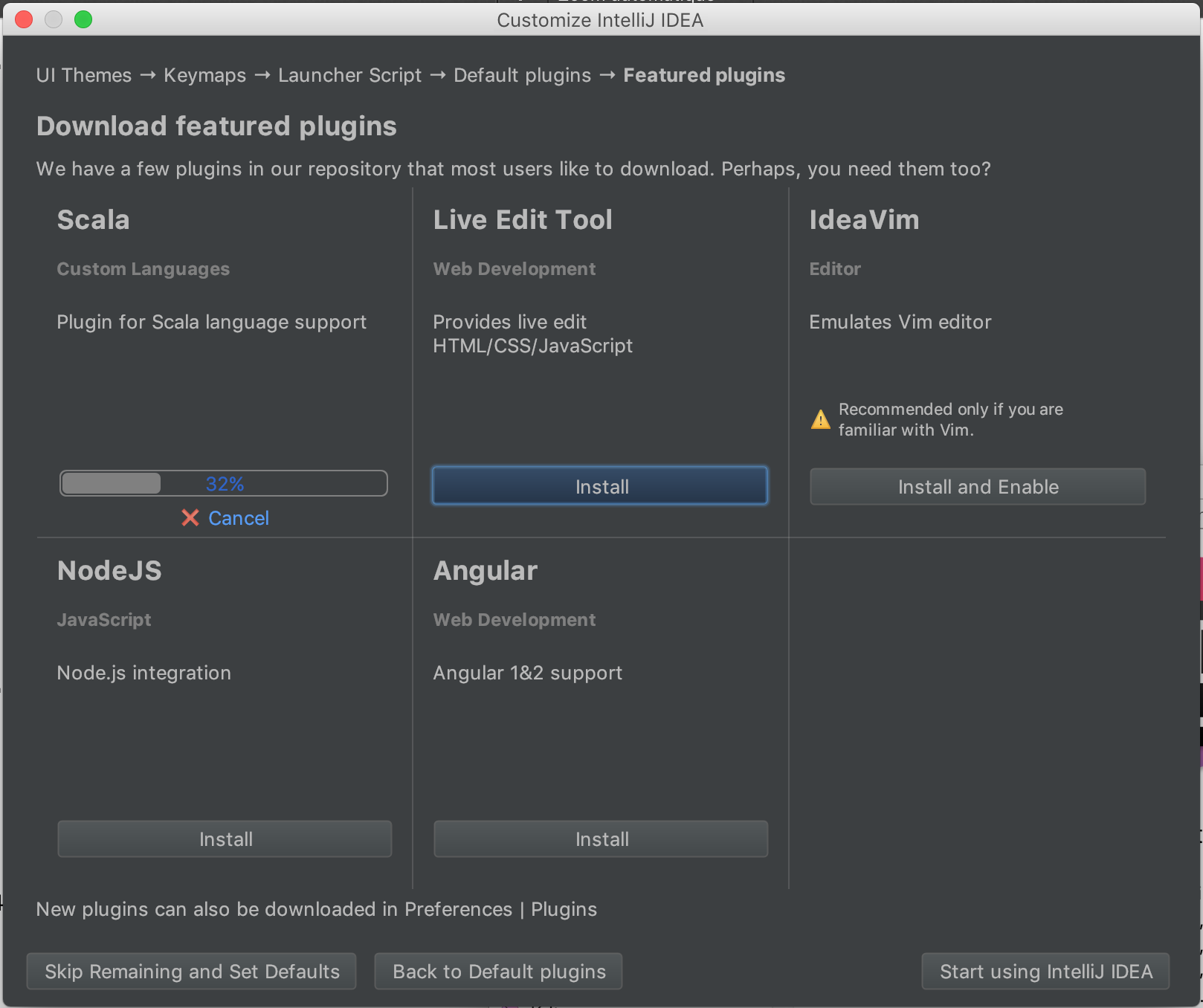1203x1008 pixels.
Task: Click Web Development label under Angular
Action: (x=515, y=620)
